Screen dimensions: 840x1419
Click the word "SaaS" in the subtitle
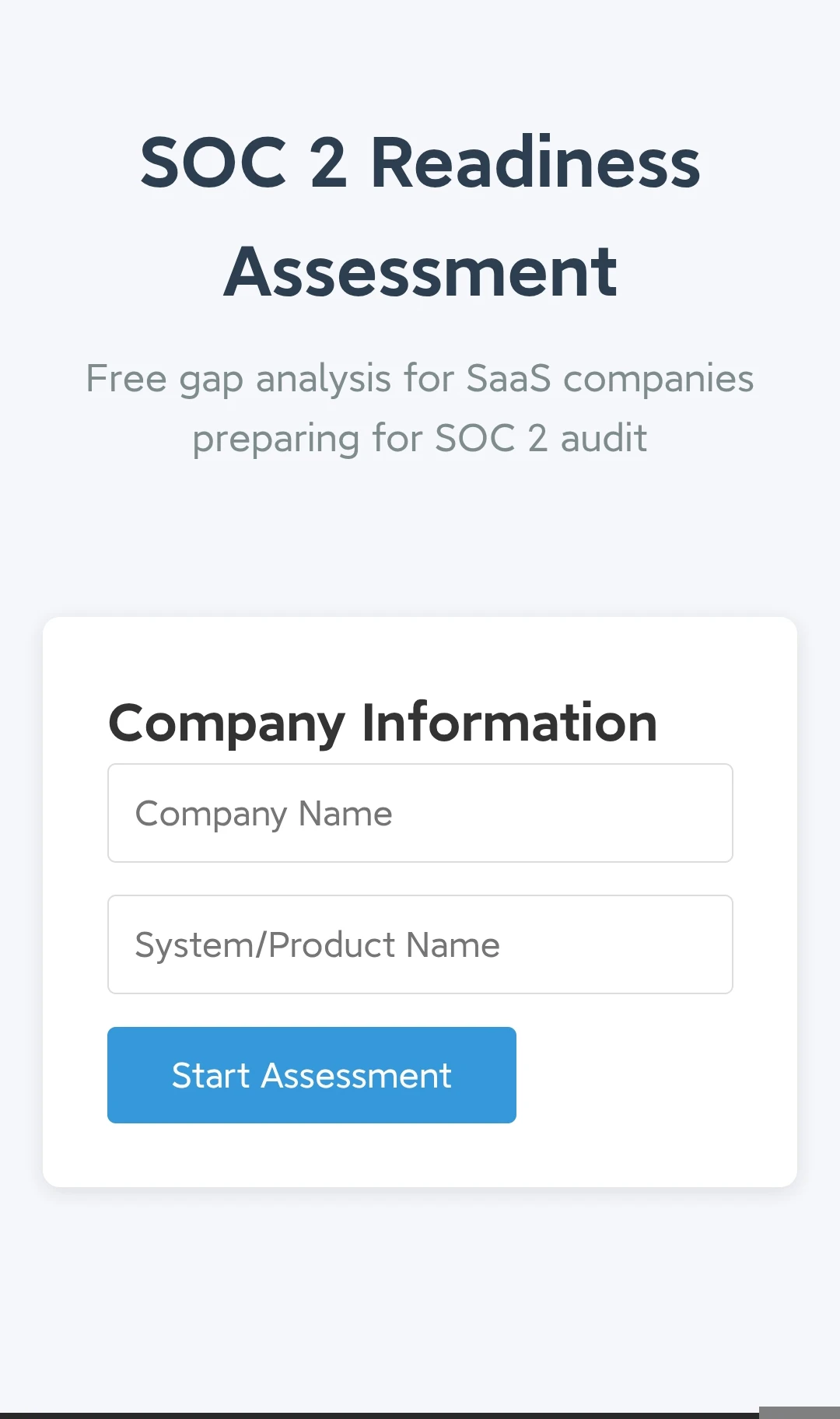pyautogui.click(x=508, y=379)
